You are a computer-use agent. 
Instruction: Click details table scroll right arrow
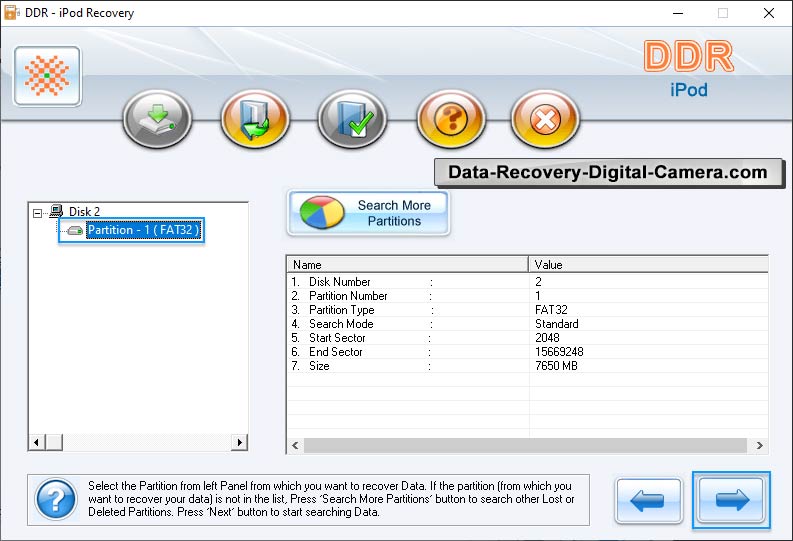point(760,445)
